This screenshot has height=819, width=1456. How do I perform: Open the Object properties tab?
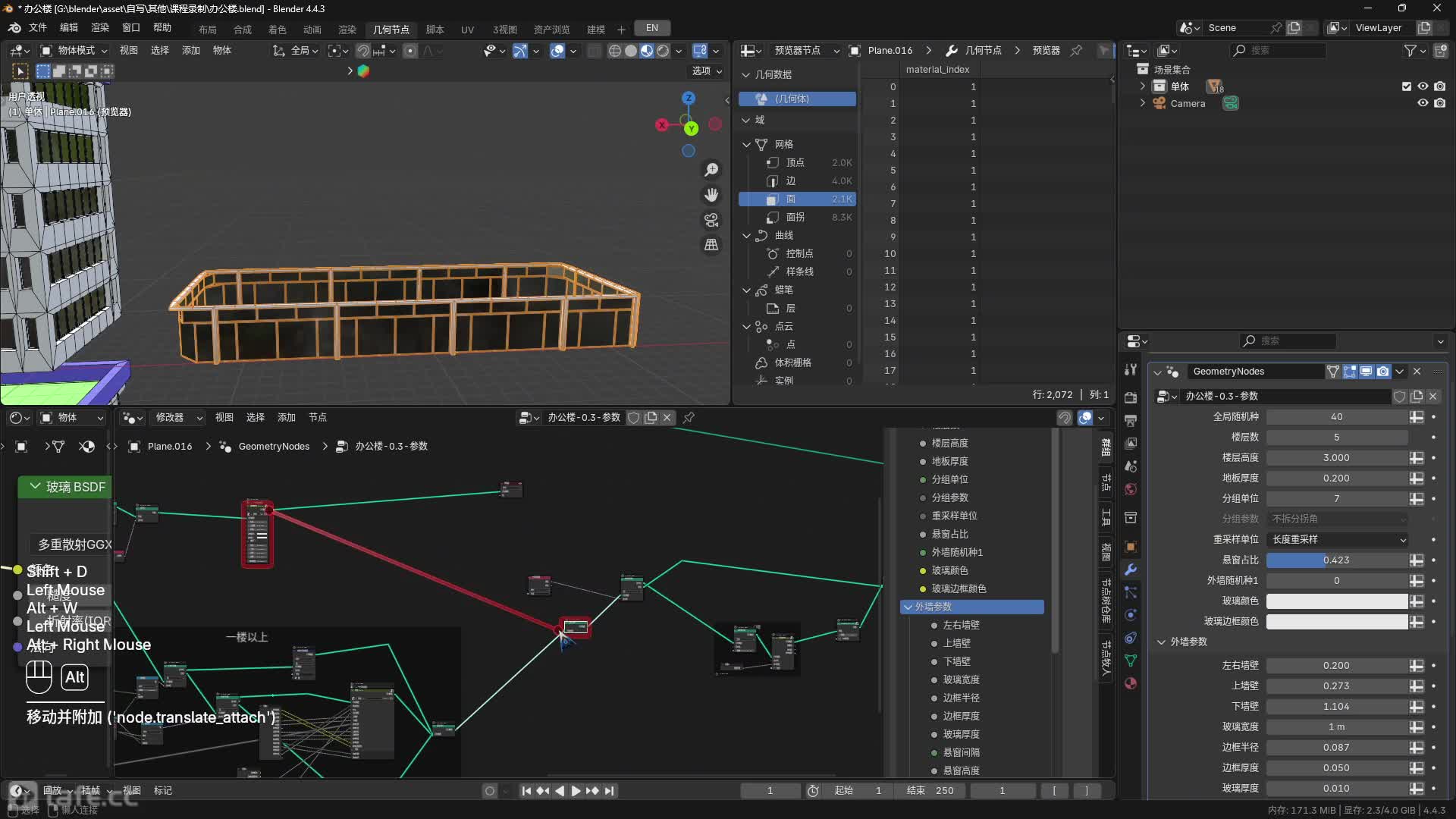(x=1131, y=547)
